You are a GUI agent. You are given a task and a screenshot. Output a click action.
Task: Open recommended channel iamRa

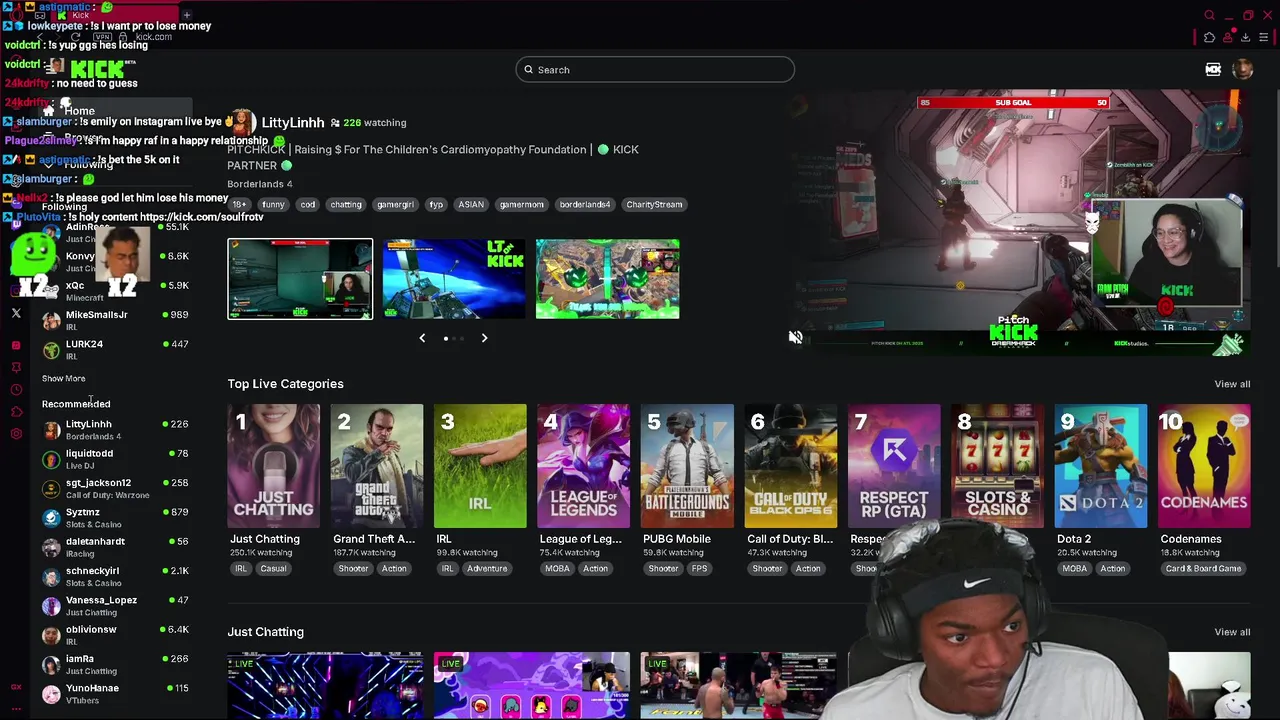click(x=115, y=664)
